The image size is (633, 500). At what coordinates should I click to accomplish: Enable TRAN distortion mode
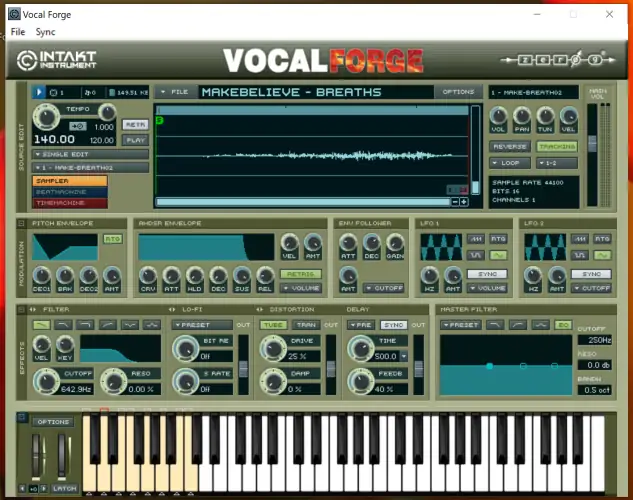point(306,325)
